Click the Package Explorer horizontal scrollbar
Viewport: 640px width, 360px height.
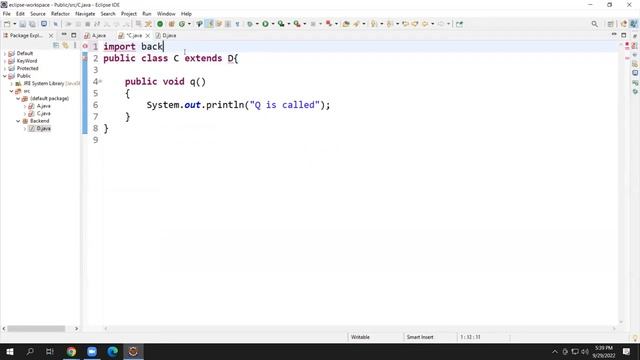pos(36,329)
